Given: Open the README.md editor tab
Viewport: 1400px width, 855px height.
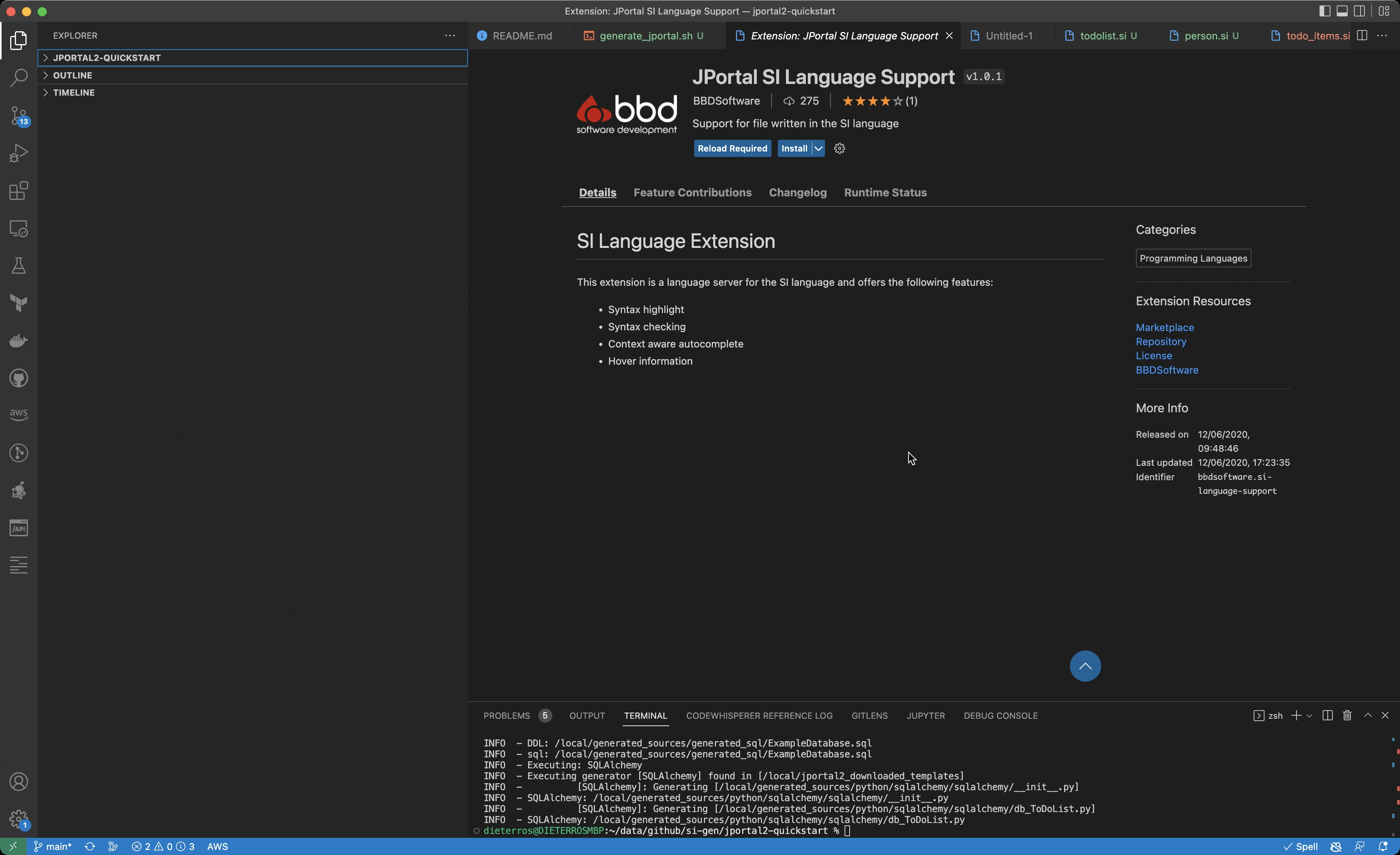Looking at the screenshot, I should pos(522,35).
